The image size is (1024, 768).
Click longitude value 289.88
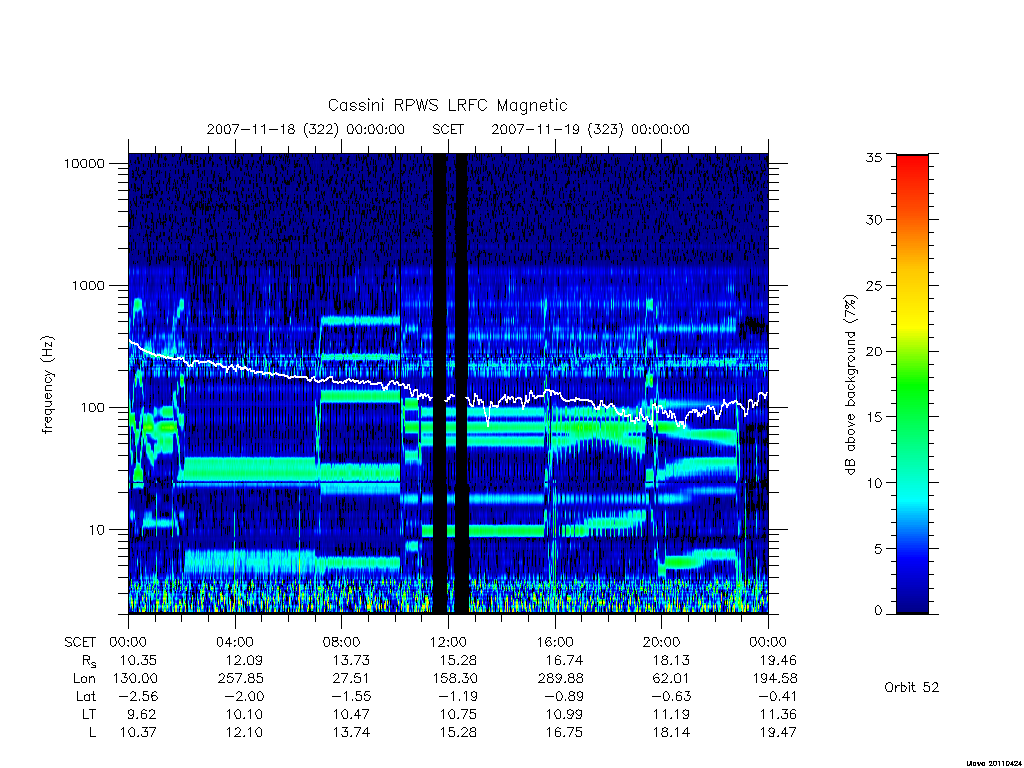(x=560, y=679)
